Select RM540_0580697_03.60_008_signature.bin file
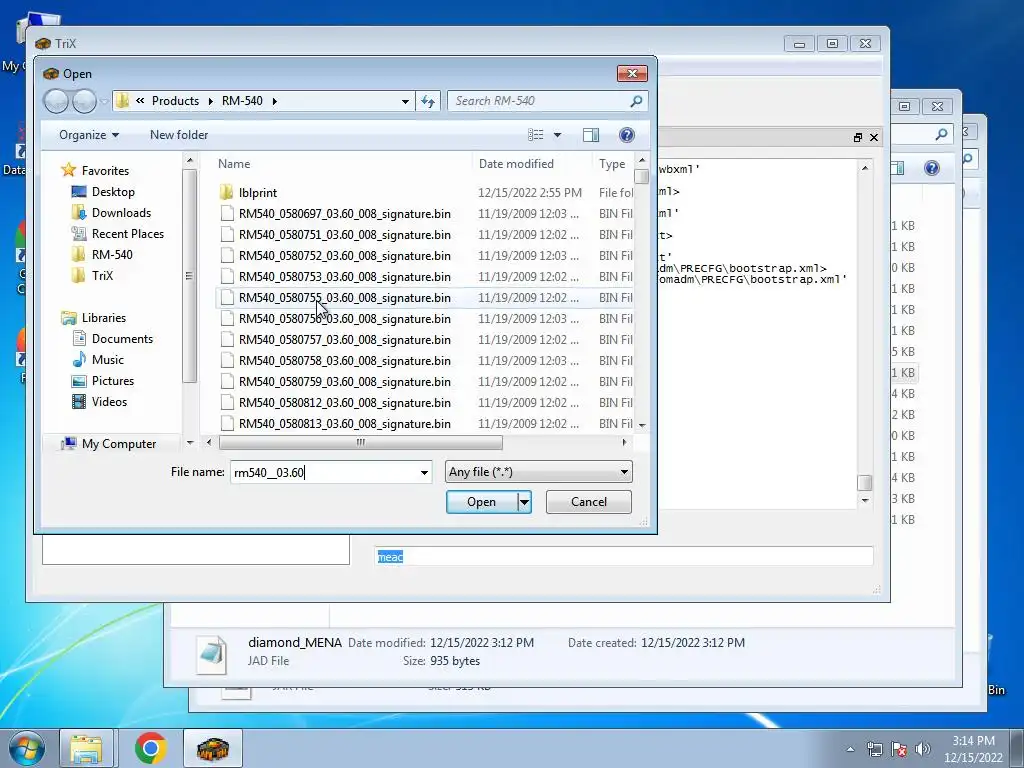 coord(344,214)
